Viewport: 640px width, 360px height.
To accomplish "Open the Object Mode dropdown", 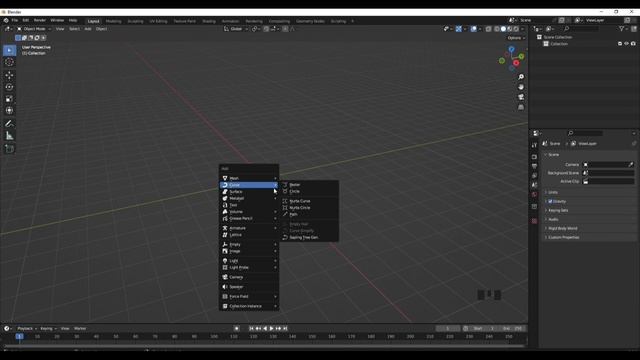I will 34,29.
